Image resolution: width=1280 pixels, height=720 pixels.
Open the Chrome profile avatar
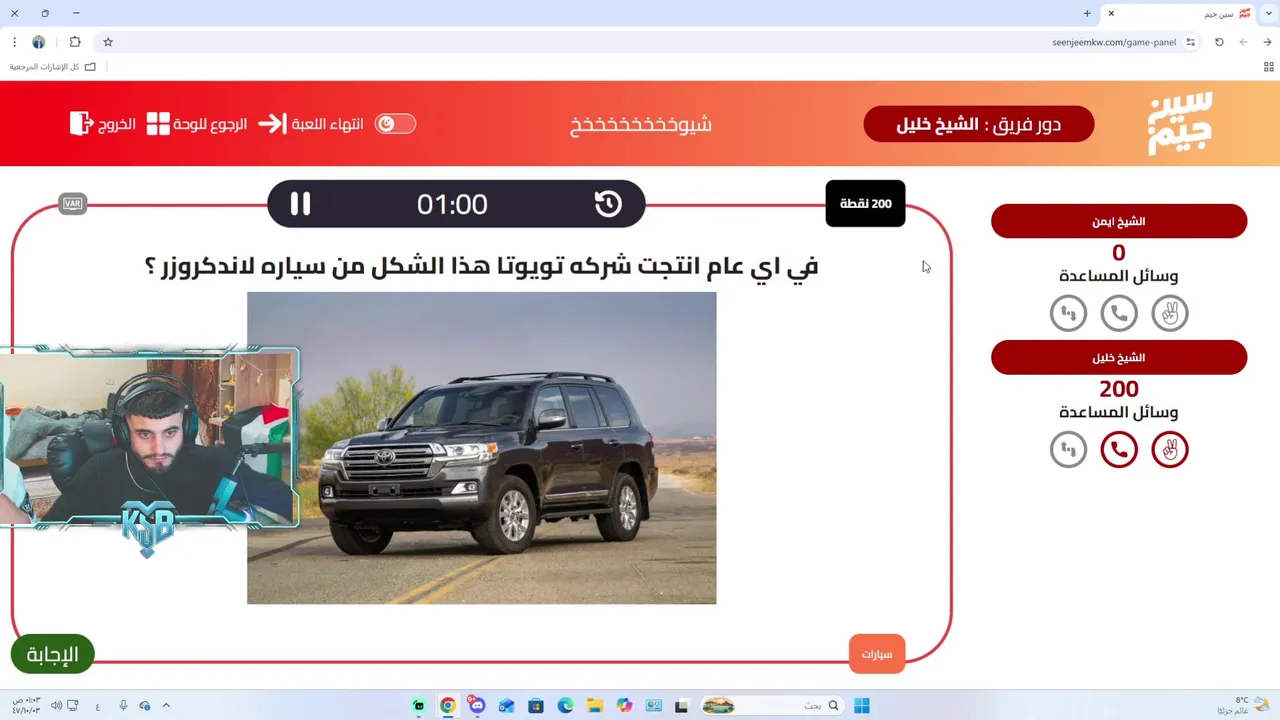pyautogui.click(x=39, y=42)
